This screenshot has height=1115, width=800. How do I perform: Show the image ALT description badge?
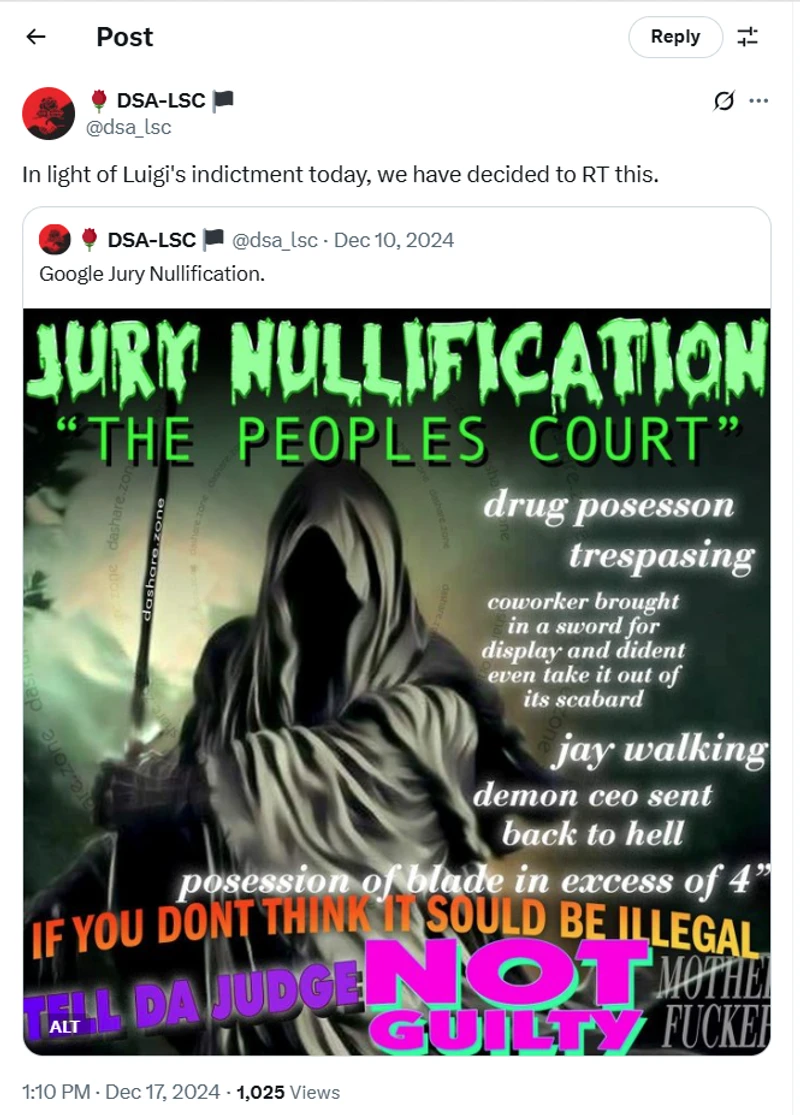[x=64, y=1027]
